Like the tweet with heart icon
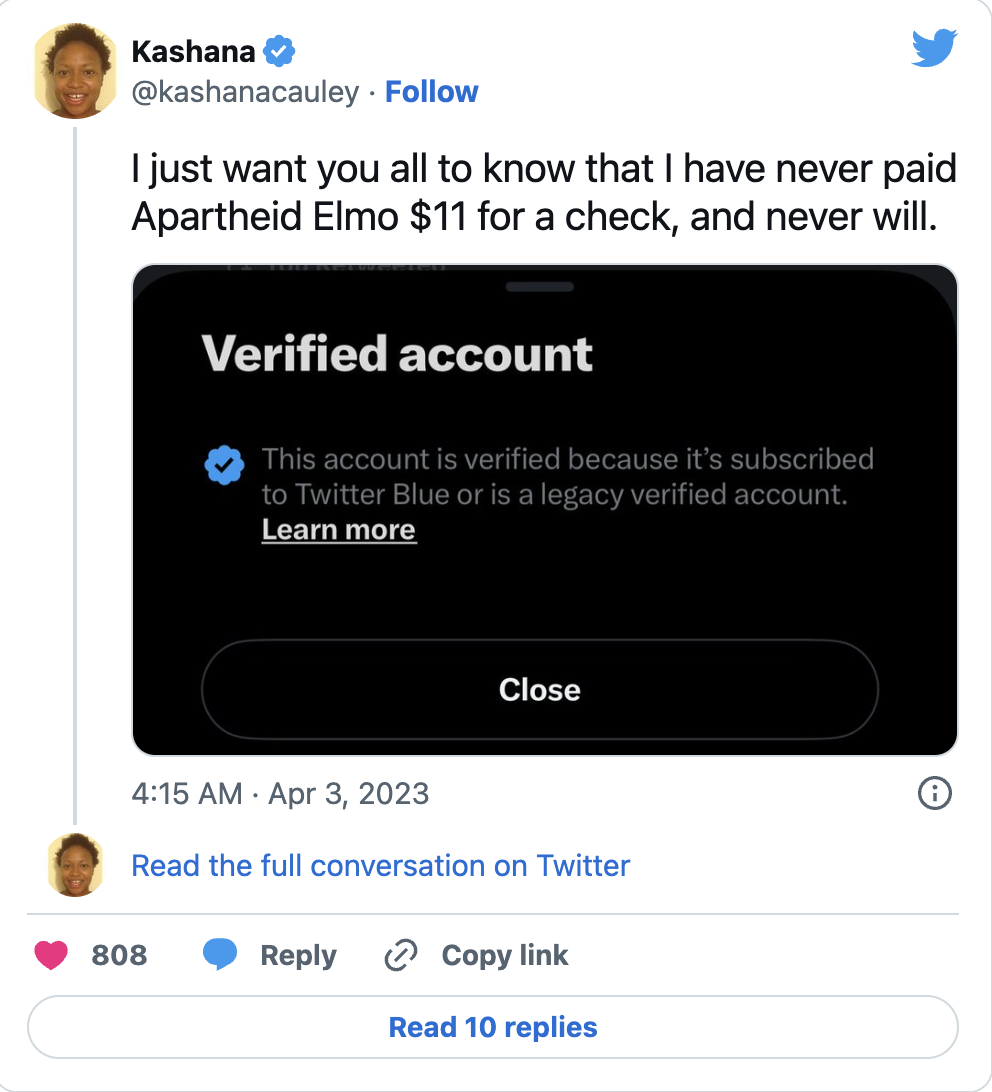 coord(51,955)
